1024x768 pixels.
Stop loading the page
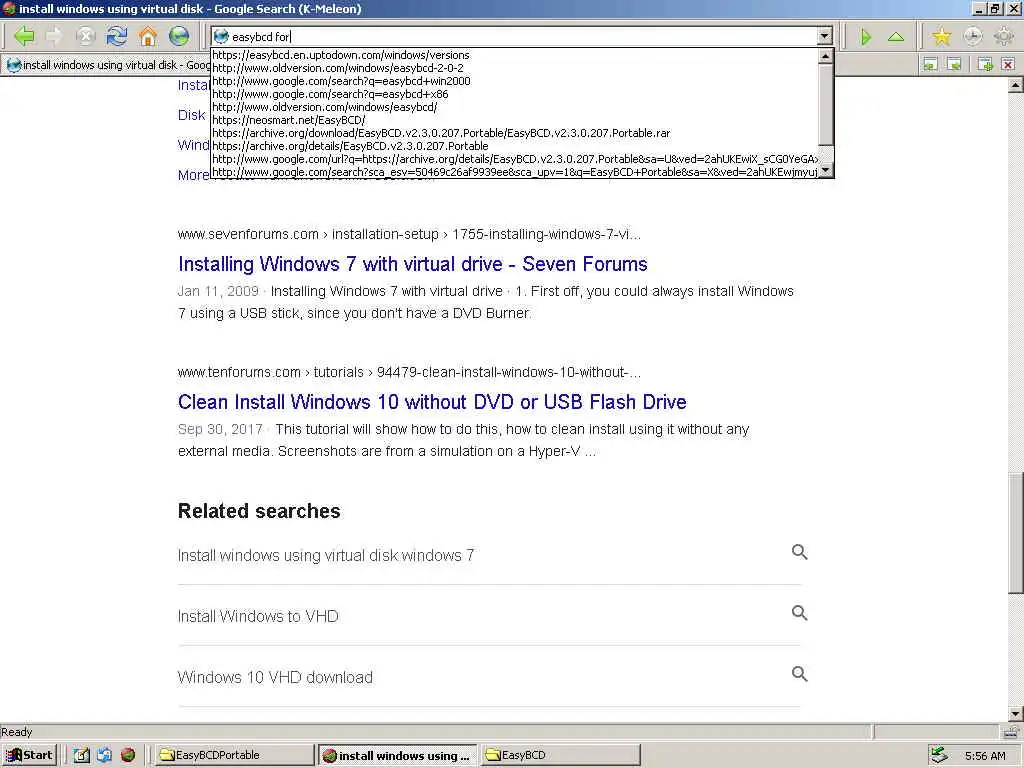pyautogui.click(x=86, y=36)
